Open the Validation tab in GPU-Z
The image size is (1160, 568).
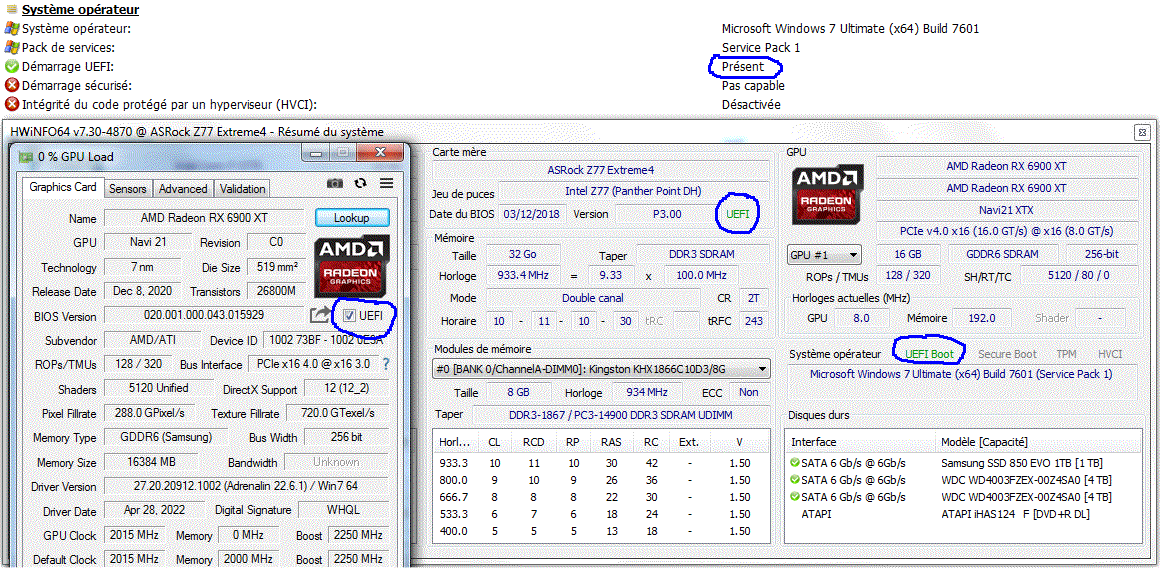pyautogui.click(x=242, y=189)
